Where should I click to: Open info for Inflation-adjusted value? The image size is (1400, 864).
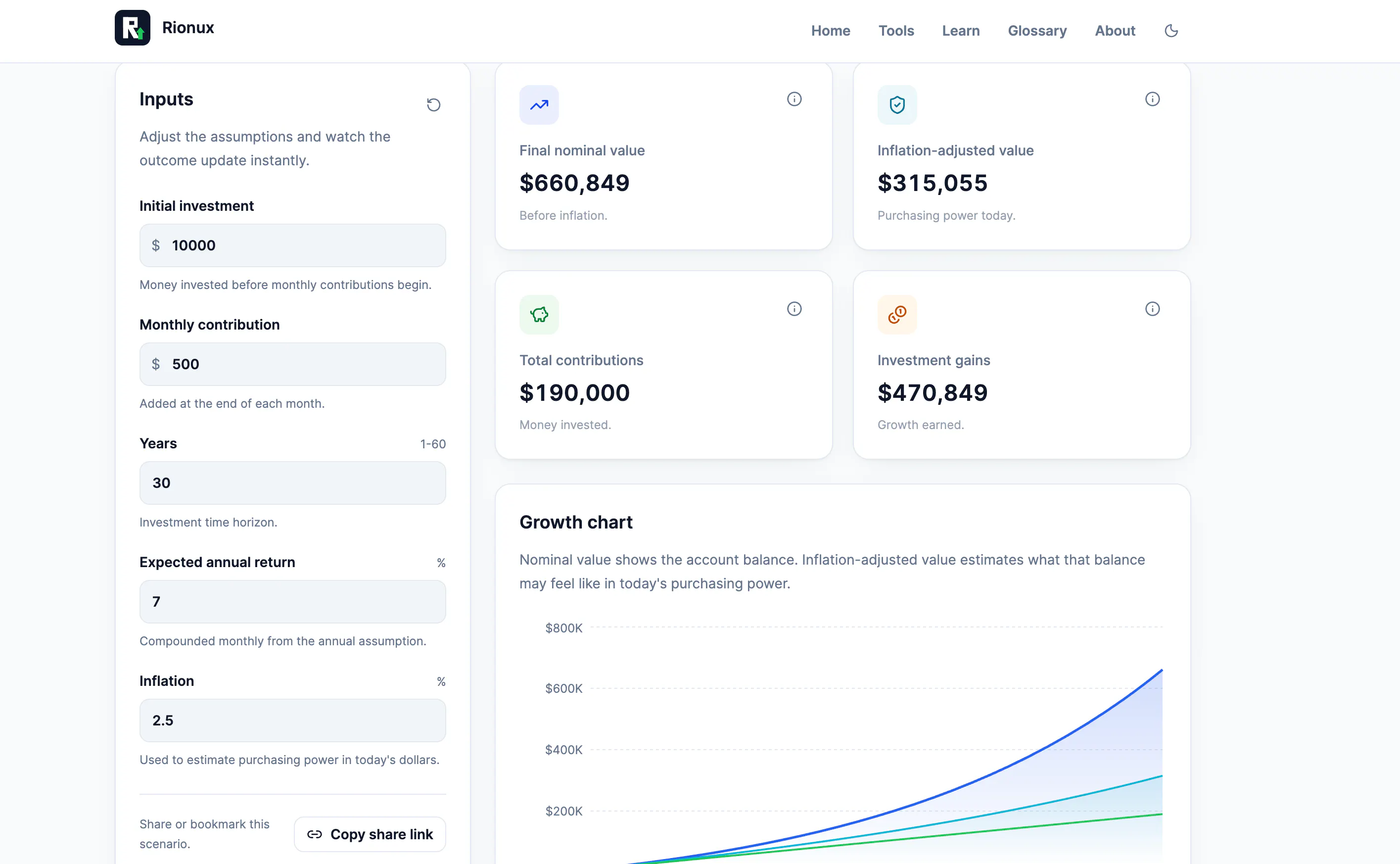tap(1152, 99)
